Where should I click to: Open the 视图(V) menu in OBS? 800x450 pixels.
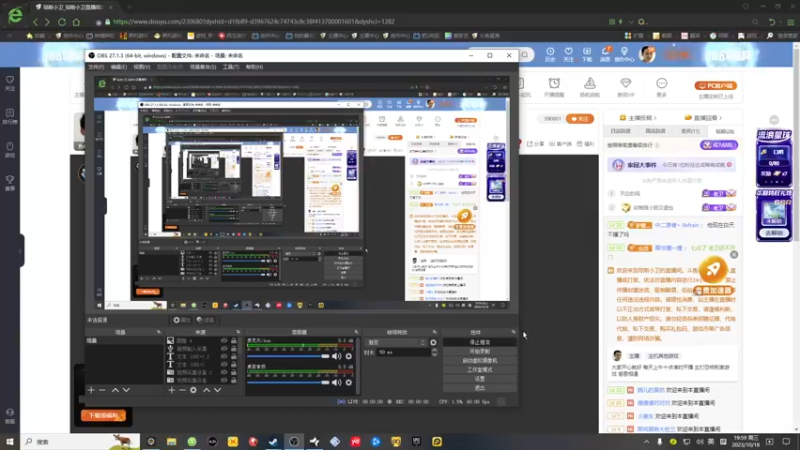point(142,67)
